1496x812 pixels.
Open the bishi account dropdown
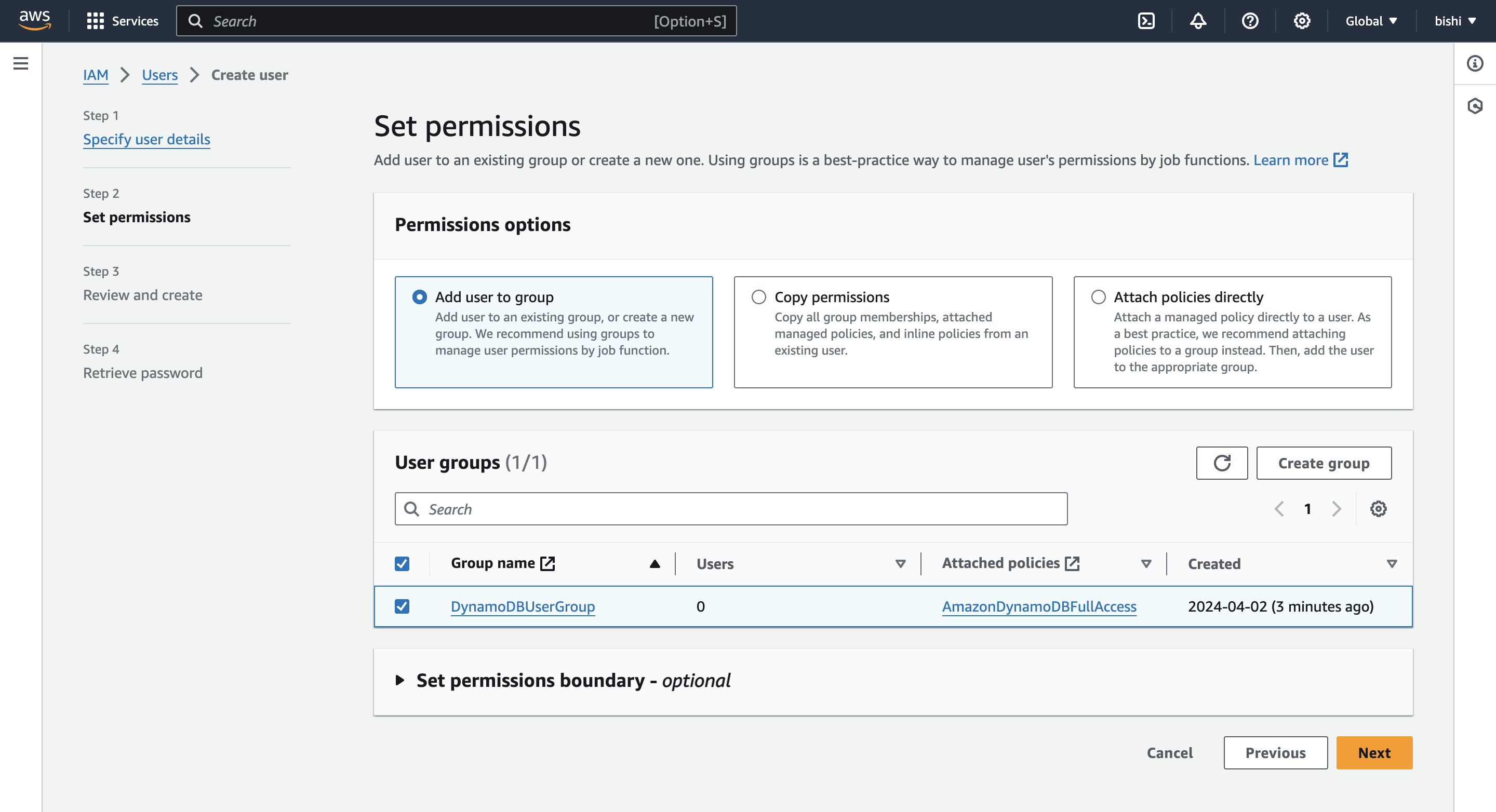[x=1455, y=21]
